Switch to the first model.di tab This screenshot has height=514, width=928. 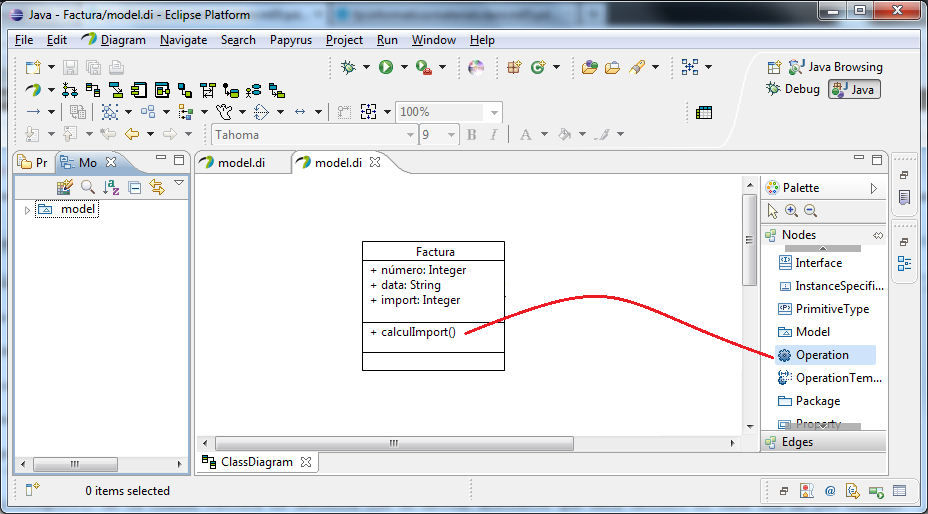click(x=241, y=163)
